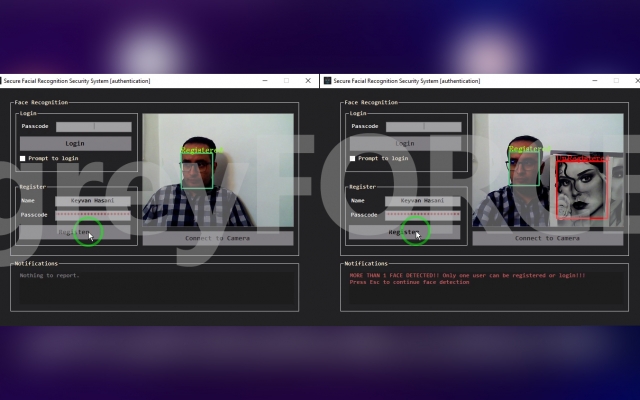
Task: Close the window showing 'Nothing to report'
Action: click(308, 81)
